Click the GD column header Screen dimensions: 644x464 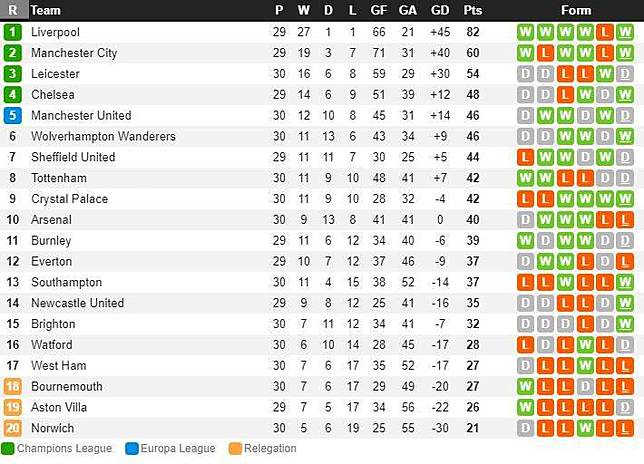[439, 11]
